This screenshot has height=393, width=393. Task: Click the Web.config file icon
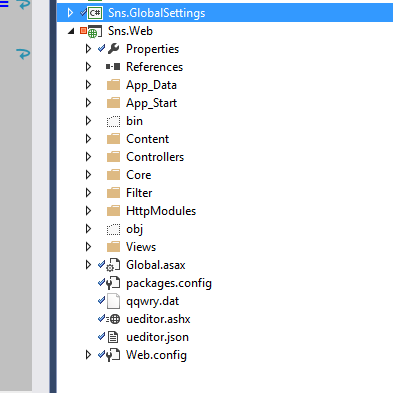pos(113,355)
